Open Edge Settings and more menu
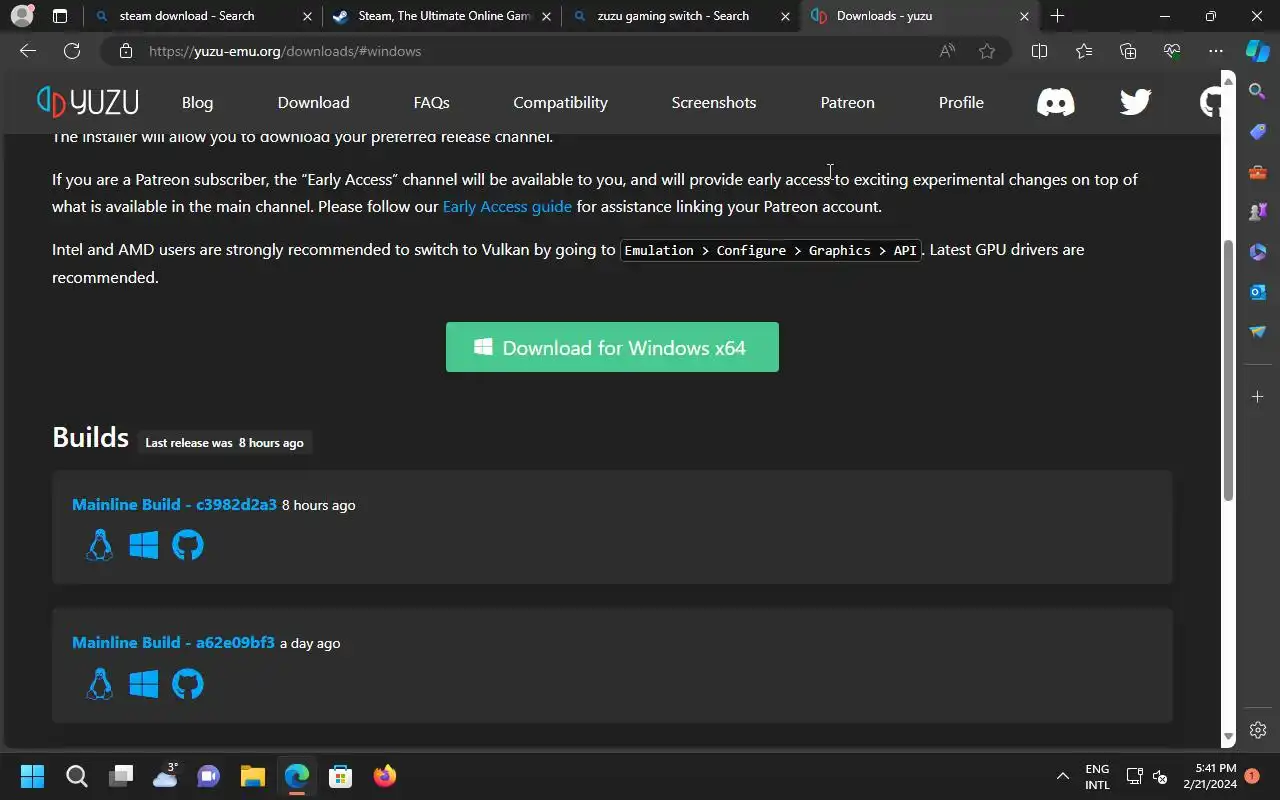The height and width of the screenshot is (800, 1280). (x=1216, y=51)
